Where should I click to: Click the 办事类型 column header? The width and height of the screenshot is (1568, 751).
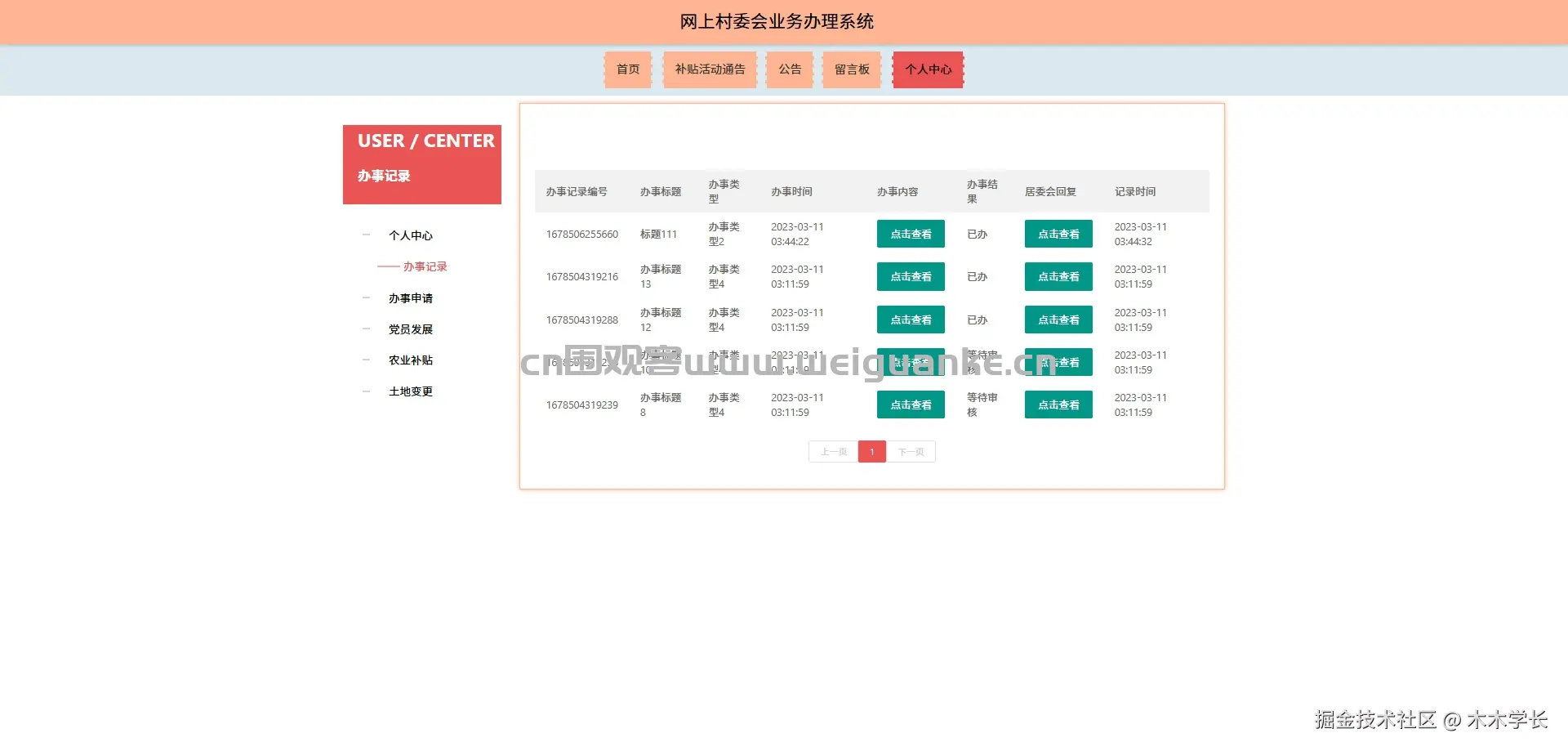coord(724,191)
